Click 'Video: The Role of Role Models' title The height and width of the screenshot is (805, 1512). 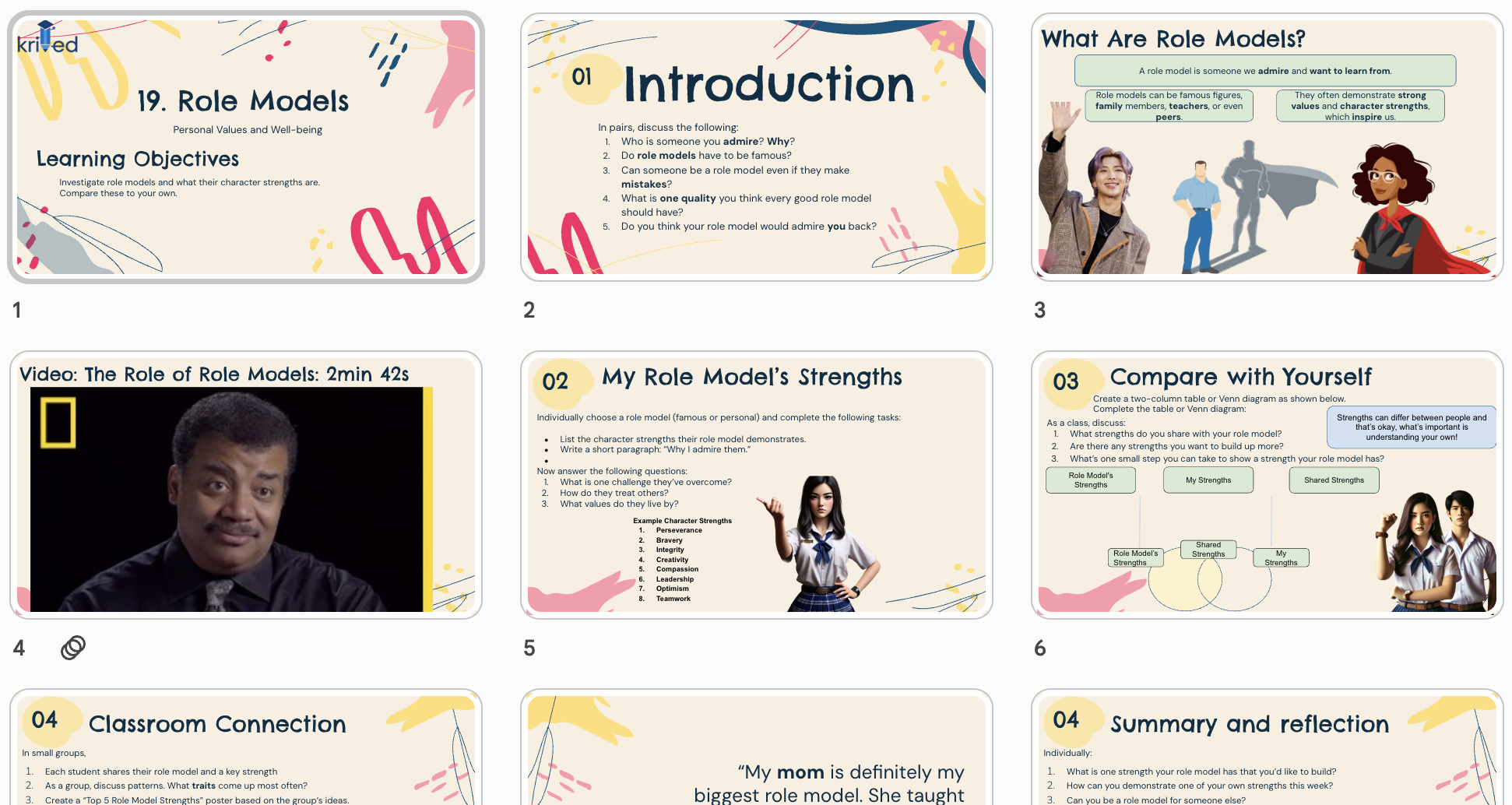pos(214,374)
